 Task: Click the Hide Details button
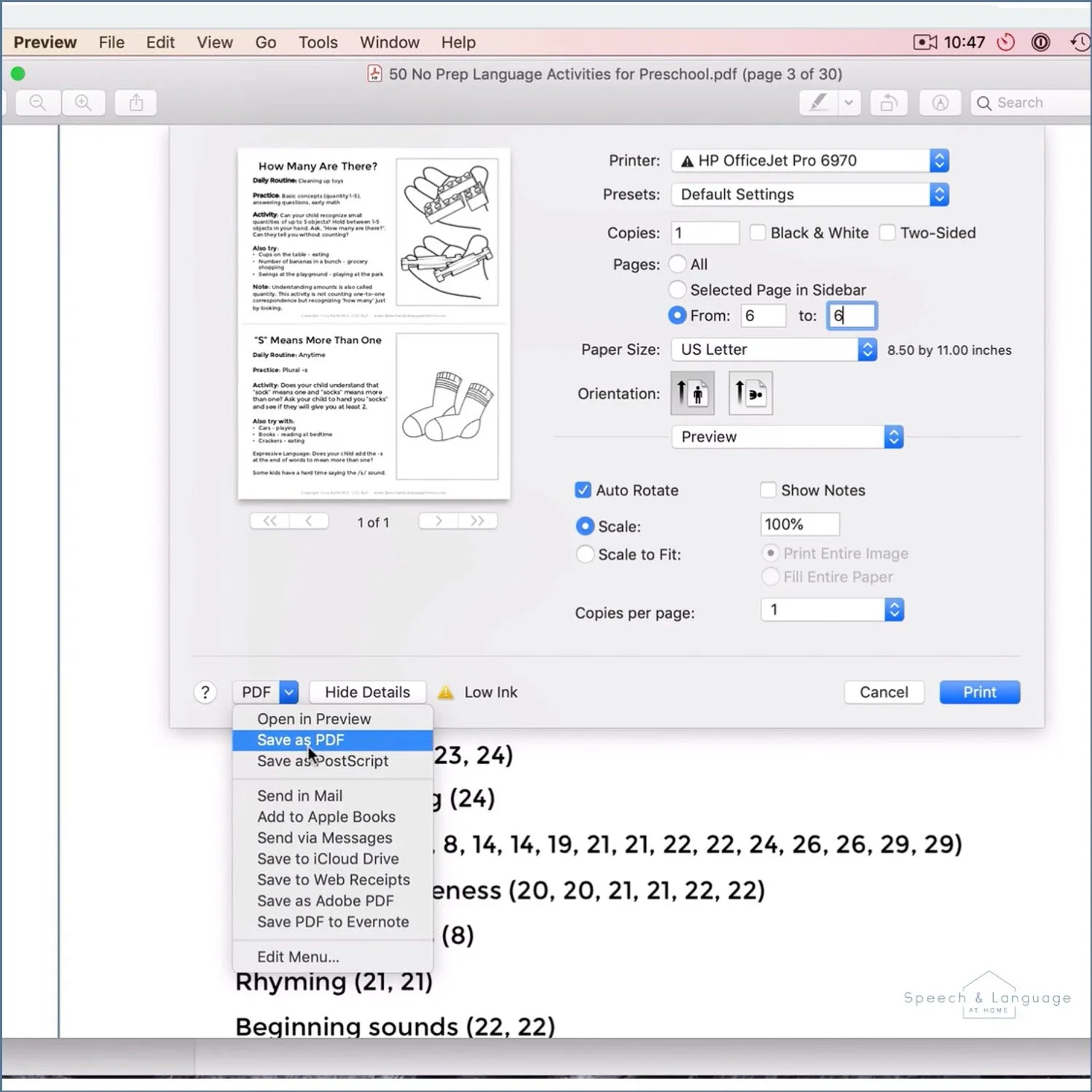tap(367, 691)
